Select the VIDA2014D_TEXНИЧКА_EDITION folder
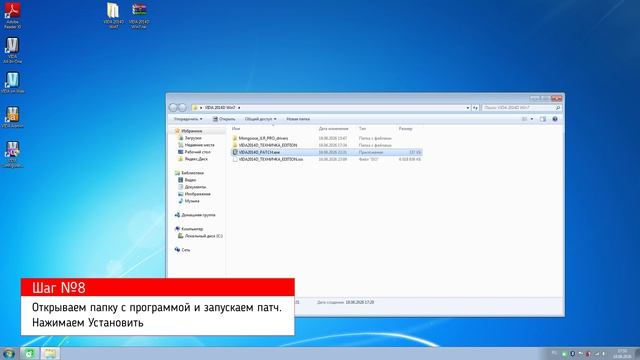The height and width of the screenshot is (360, 640). coord(327,145)
